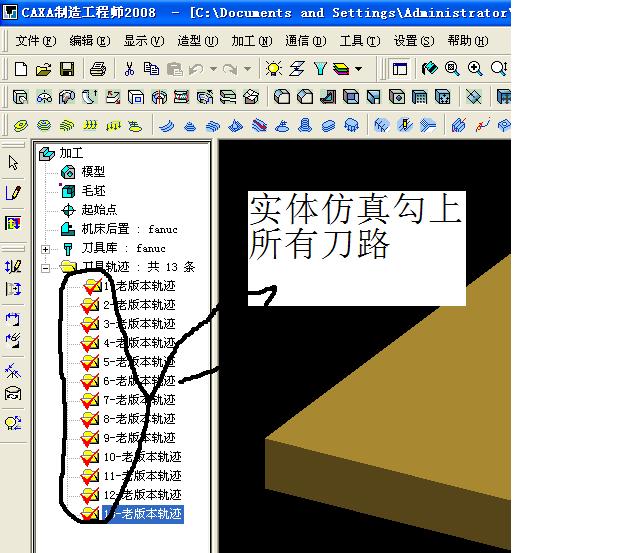Select 机床后置 : fanuc tree item
Viewport: 640px width, 553px height.
129,229
